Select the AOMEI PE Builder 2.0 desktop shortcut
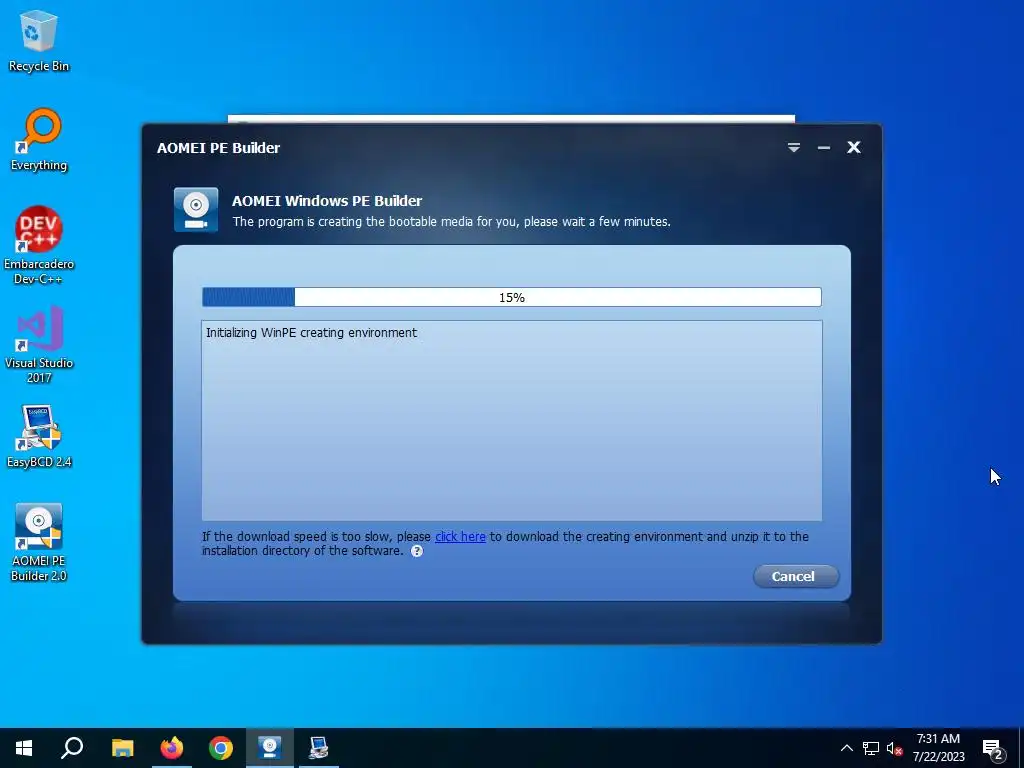This screenshot has height=768, width=1024. pos(39,542)
